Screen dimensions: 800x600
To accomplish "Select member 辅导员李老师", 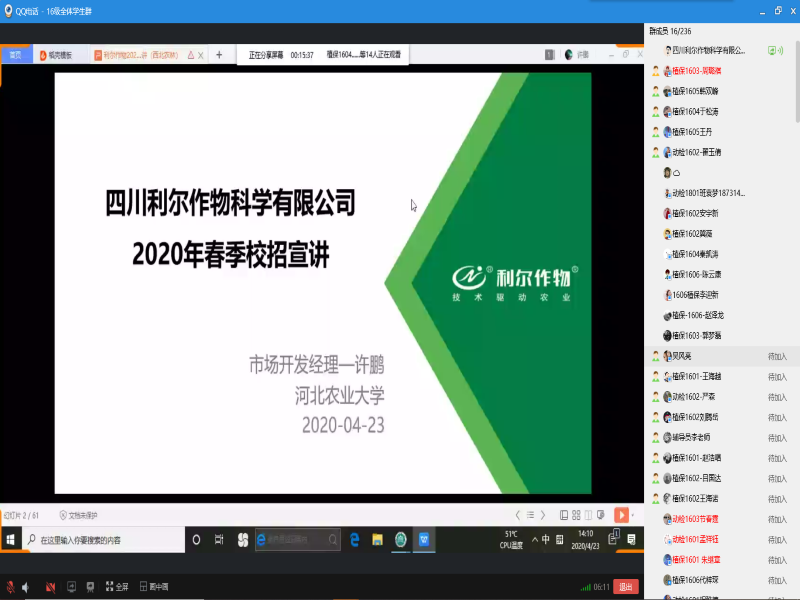I will [x=720, y=437].
